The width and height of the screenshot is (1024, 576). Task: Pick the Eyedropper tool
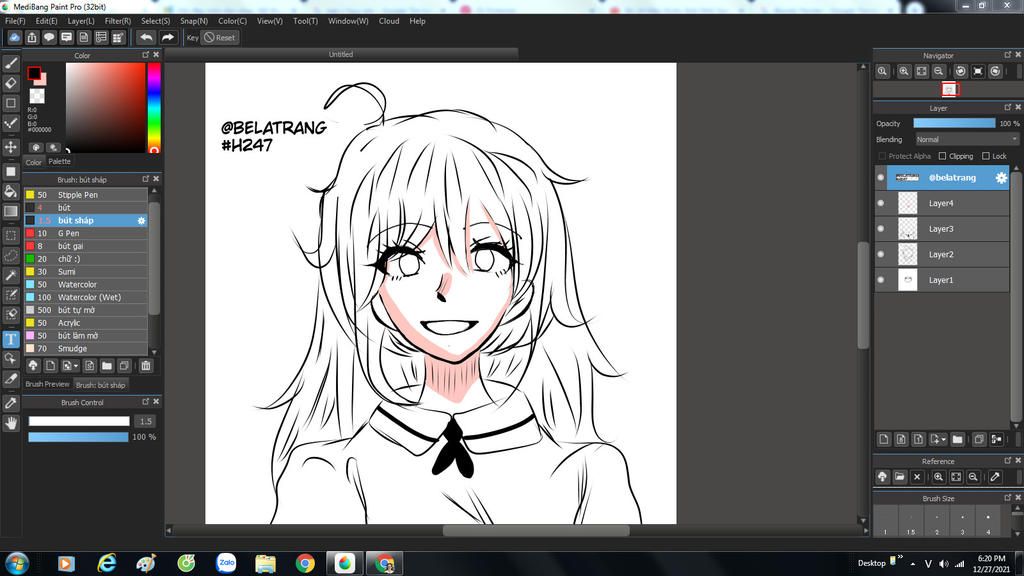click(x=10, y=403)
